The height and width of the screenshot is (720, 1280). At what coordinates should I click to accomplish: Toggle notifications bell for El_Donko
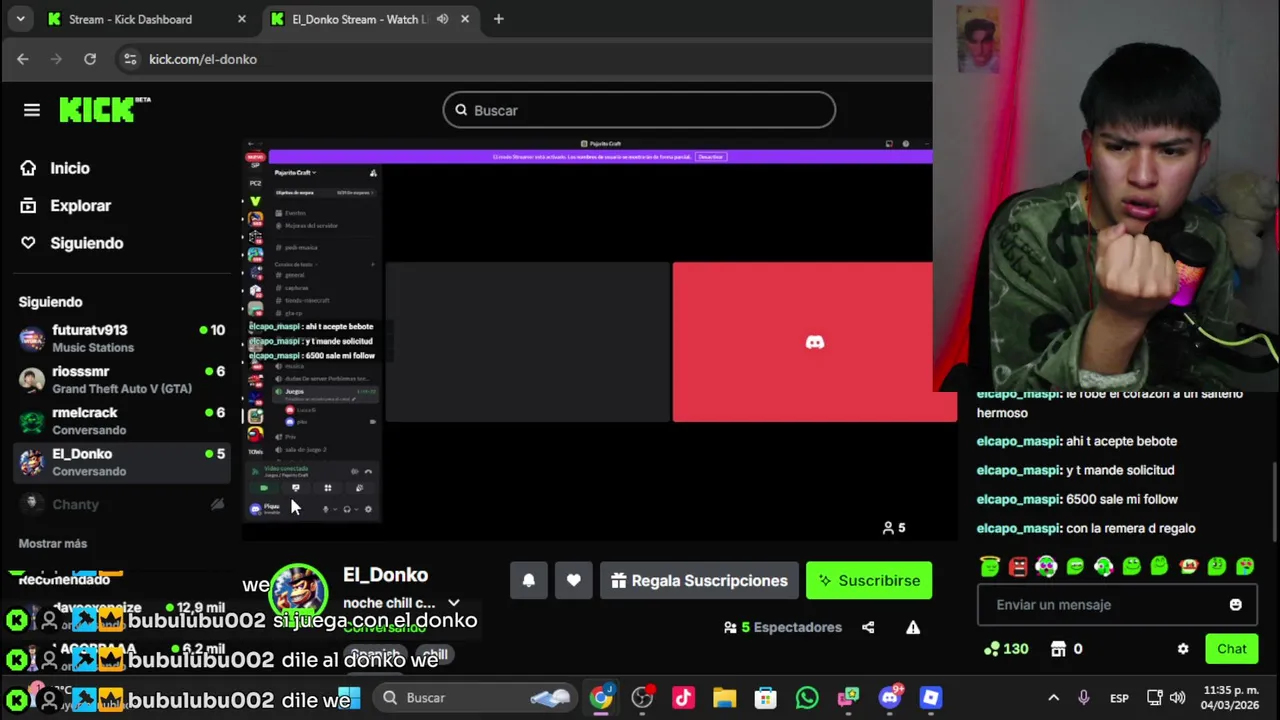click(529, 580)
